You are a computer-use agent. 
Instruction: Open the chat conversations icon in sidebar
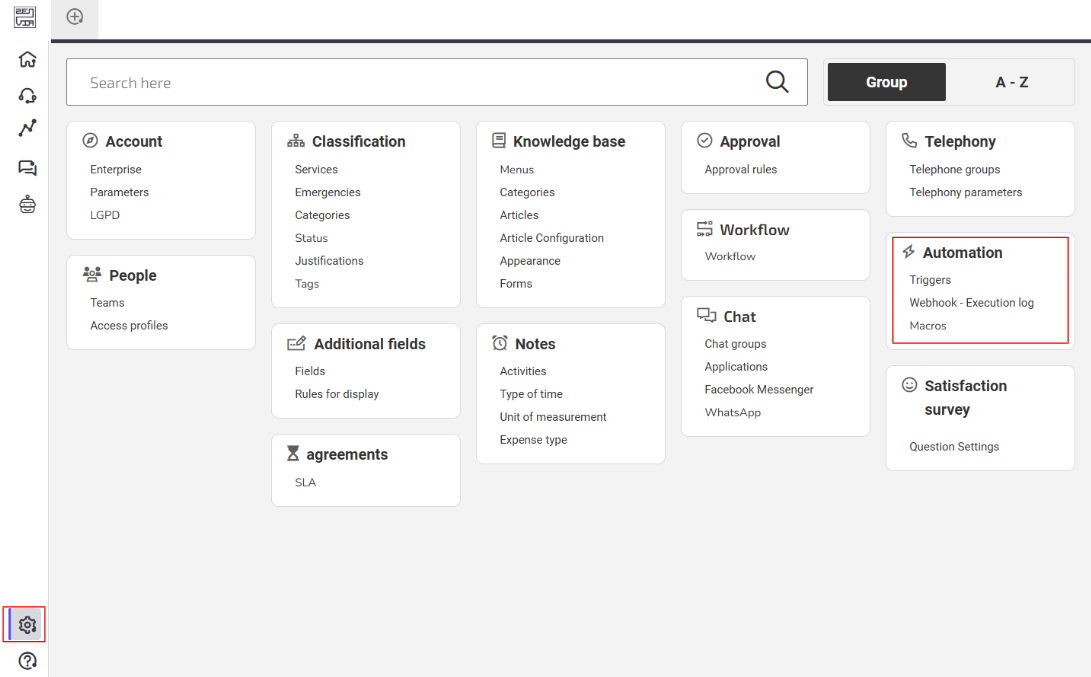(27, 168)
